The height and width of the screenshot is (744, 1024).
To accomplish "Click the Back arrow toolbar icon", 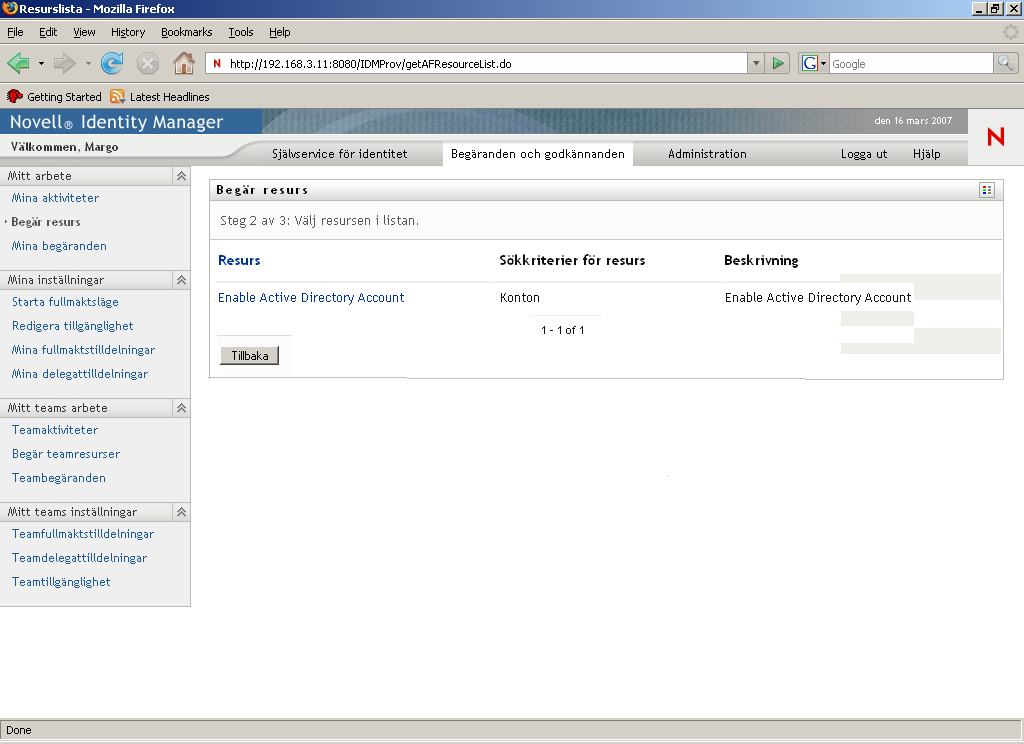I will (x=18, y=63).
